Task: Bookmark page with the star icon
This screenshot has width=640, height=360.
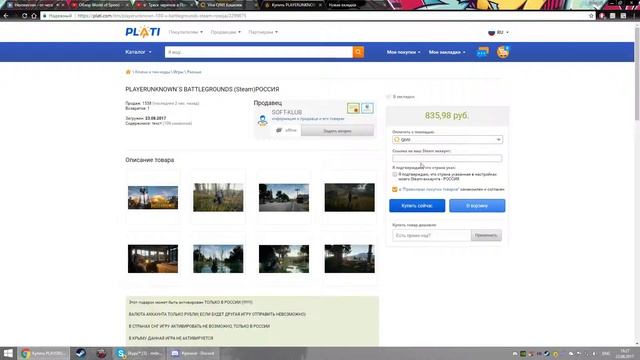Action: click(x=591, y=16)
